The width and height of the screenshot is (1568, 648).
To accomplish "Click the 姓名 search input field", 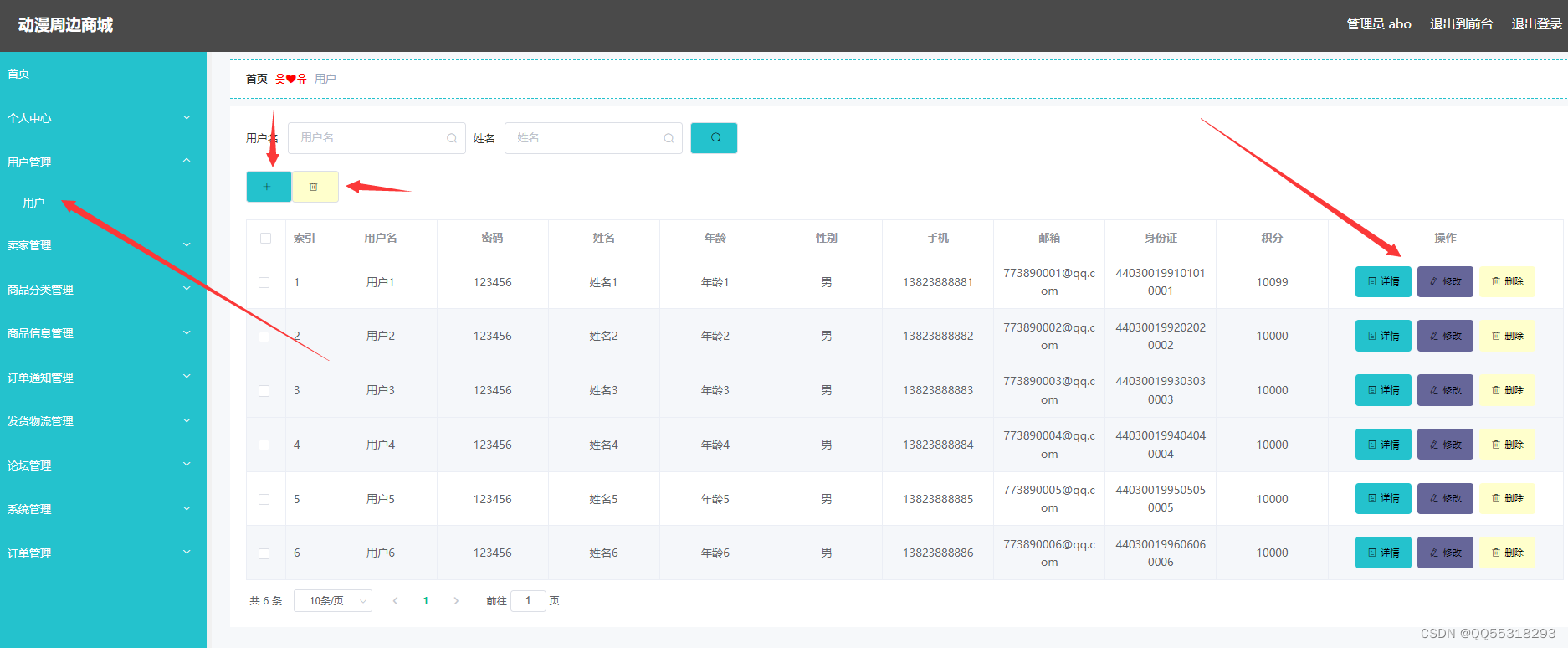I will point(593,138).
